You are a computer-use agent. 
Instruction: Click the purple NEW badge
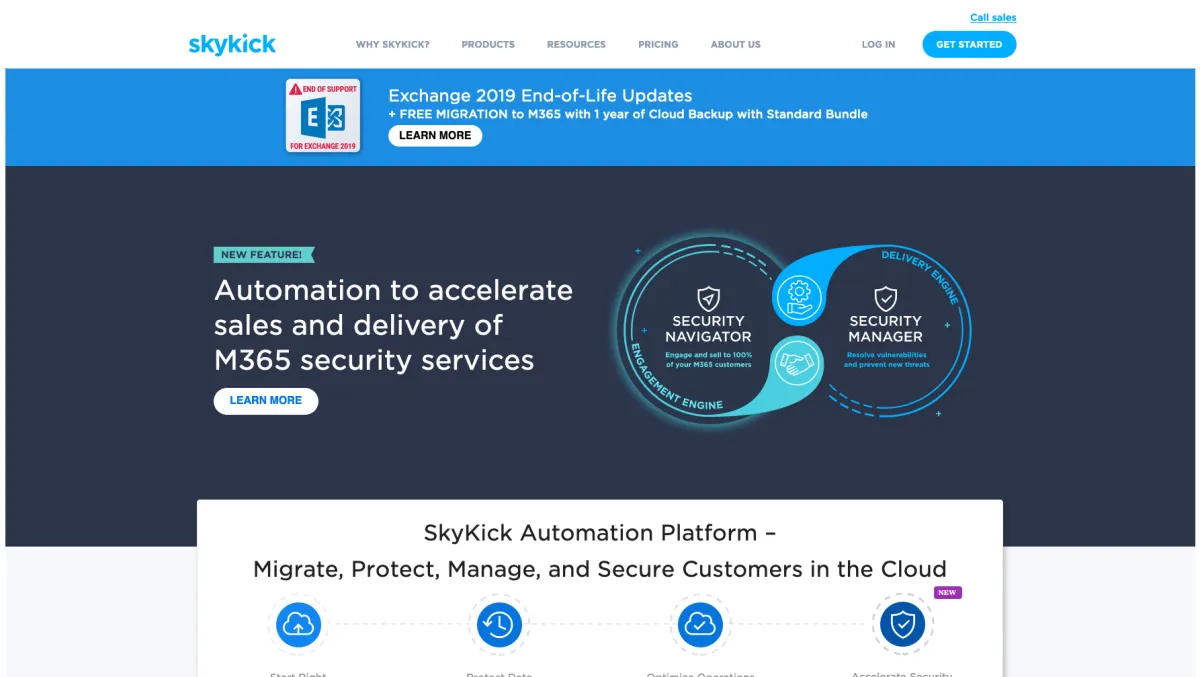pyautogui.click(x=947, y=592)
